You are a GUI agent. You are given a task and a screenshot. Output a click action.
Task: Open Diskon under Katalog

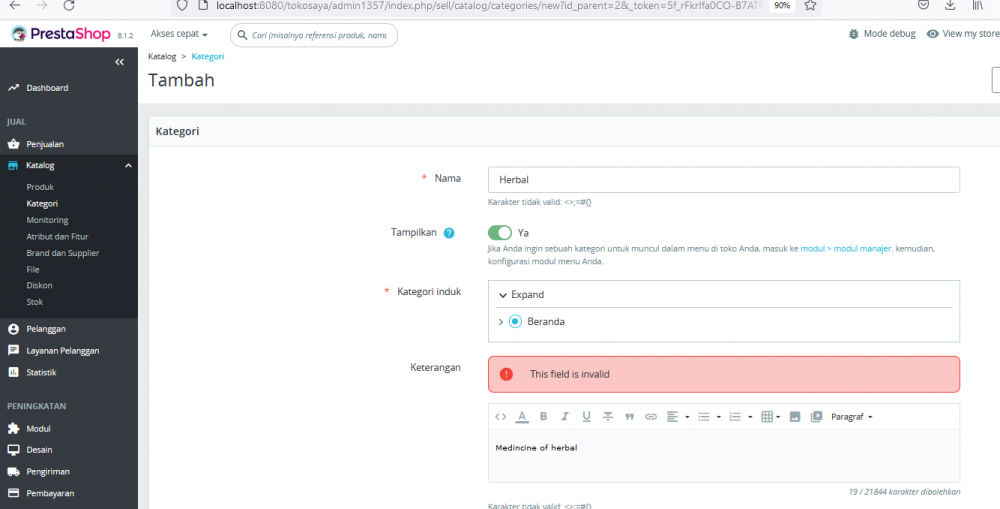click(40, 285)
